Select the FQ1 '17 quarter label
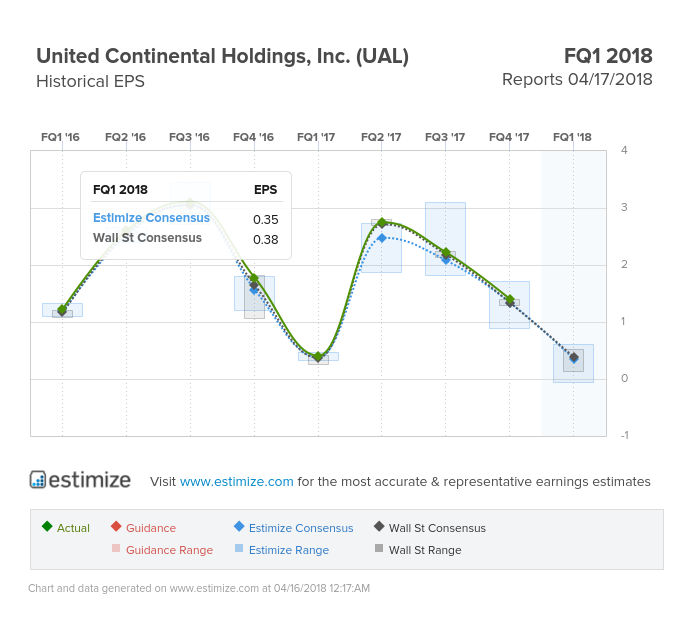This screenshot has width=685, height=620. coord(316,137)
